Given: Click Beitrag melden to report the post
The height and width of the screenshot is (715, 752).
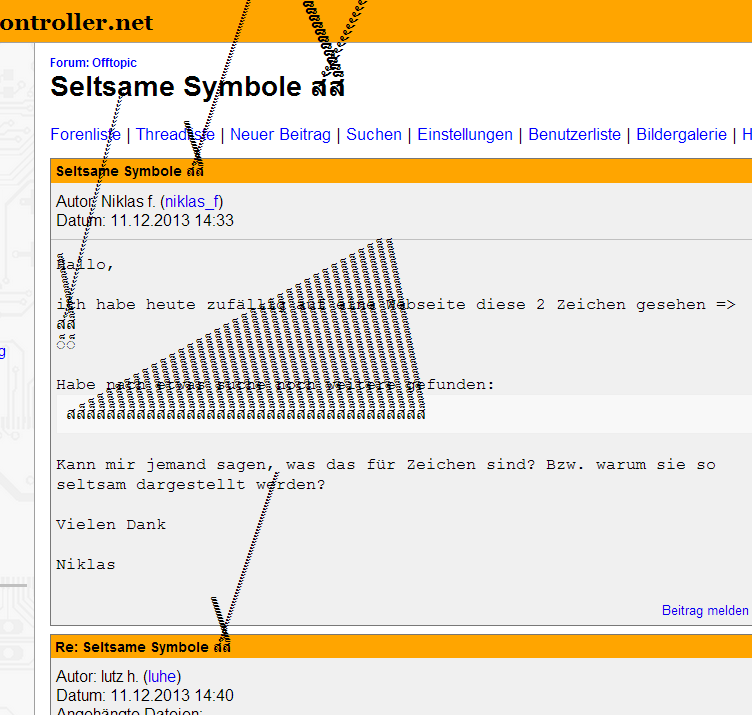Looking at the screenshot, I should (x=705, y=610).
